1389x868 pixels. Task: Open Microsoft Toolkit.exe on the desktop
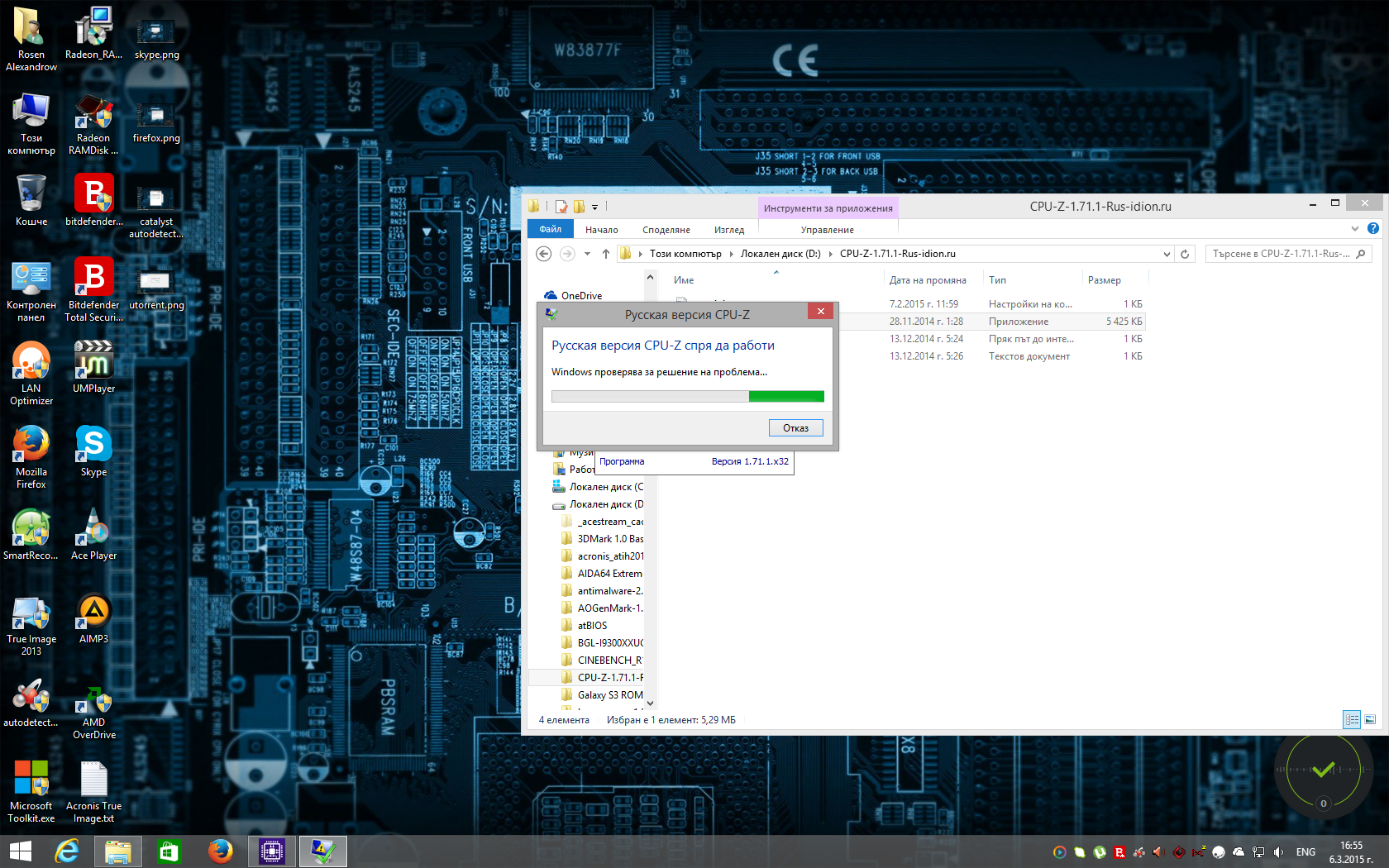[31, 791]
